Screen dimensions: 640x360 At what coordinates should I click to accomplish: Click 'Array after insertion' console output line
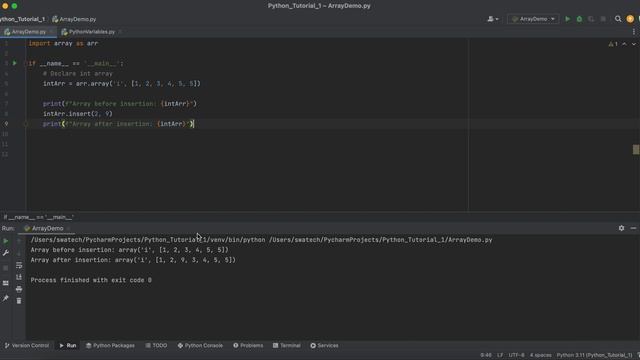(133, 260)
